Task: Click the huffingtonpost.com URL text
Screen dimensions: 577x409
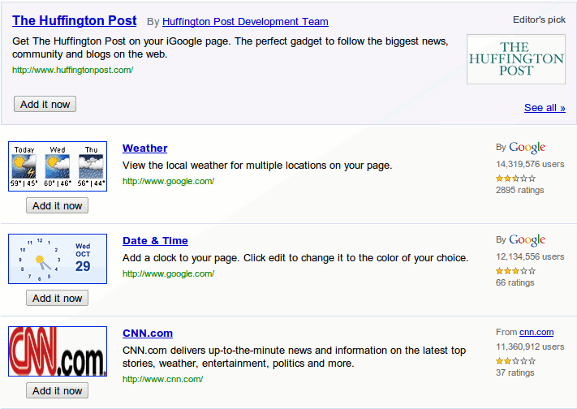Action: click(x=72, y=70)
